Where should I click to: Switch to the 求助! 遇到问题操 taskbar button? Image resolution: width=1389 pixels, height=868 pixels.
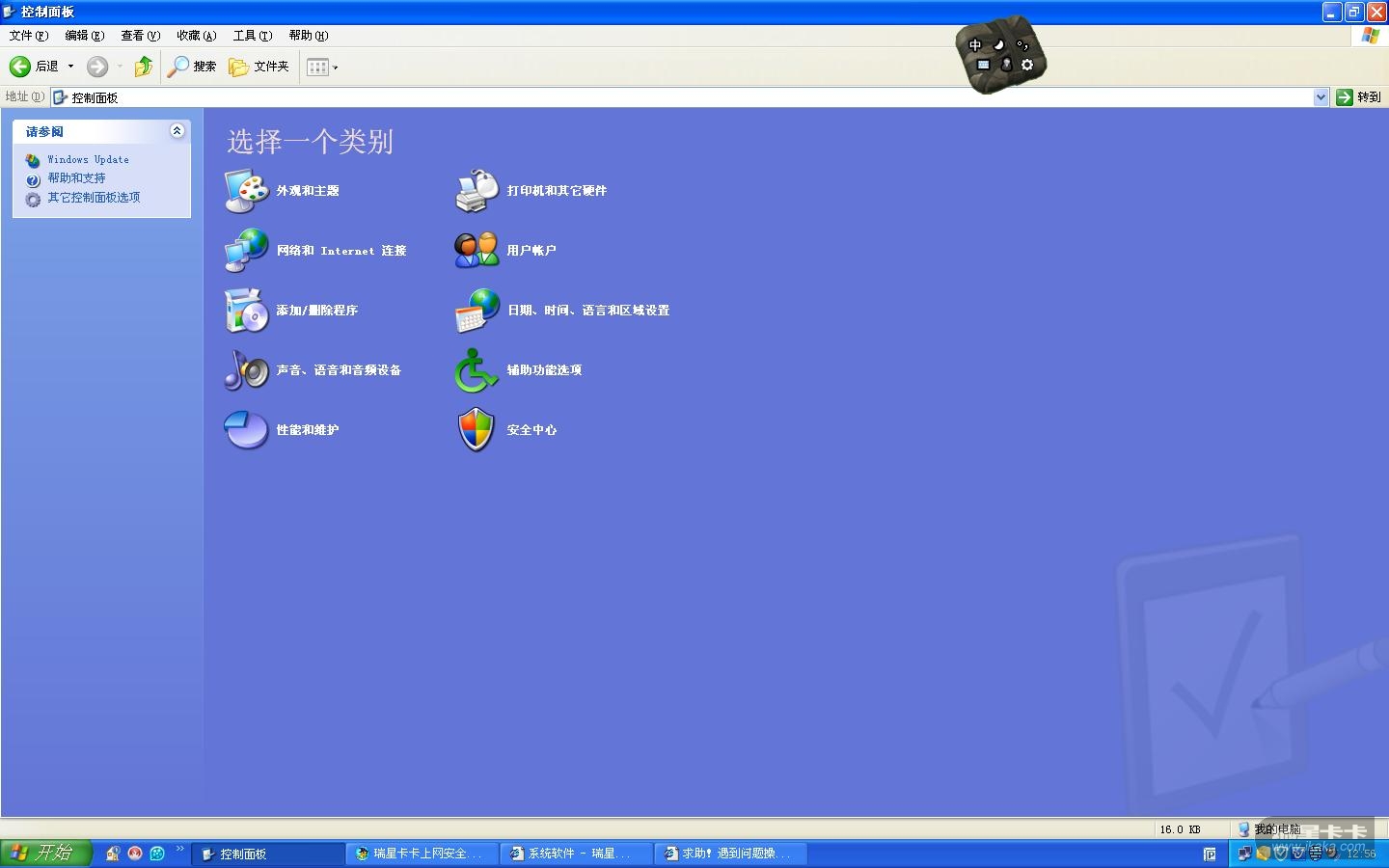click(731, 854)
